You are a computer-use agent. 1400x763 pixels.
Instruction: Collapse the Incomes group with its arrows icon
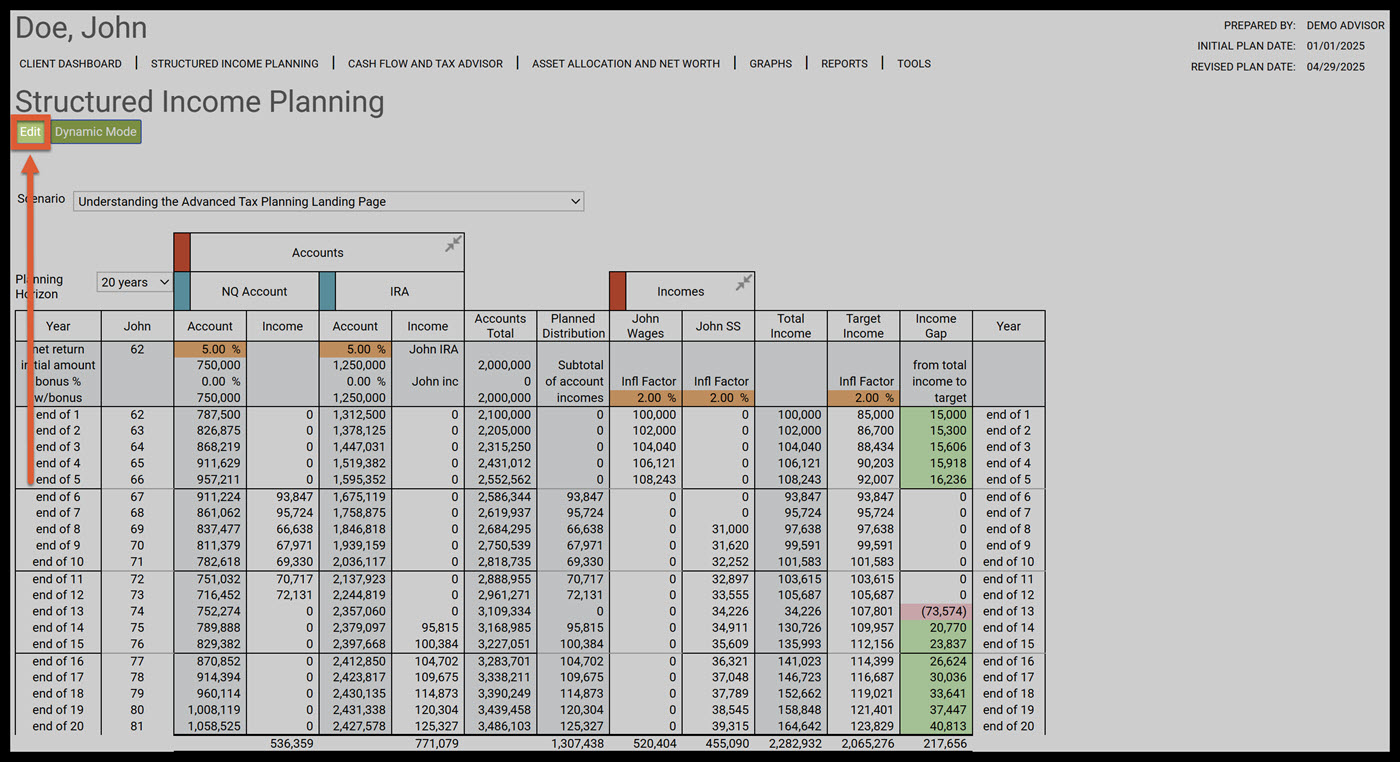[743, 283]
